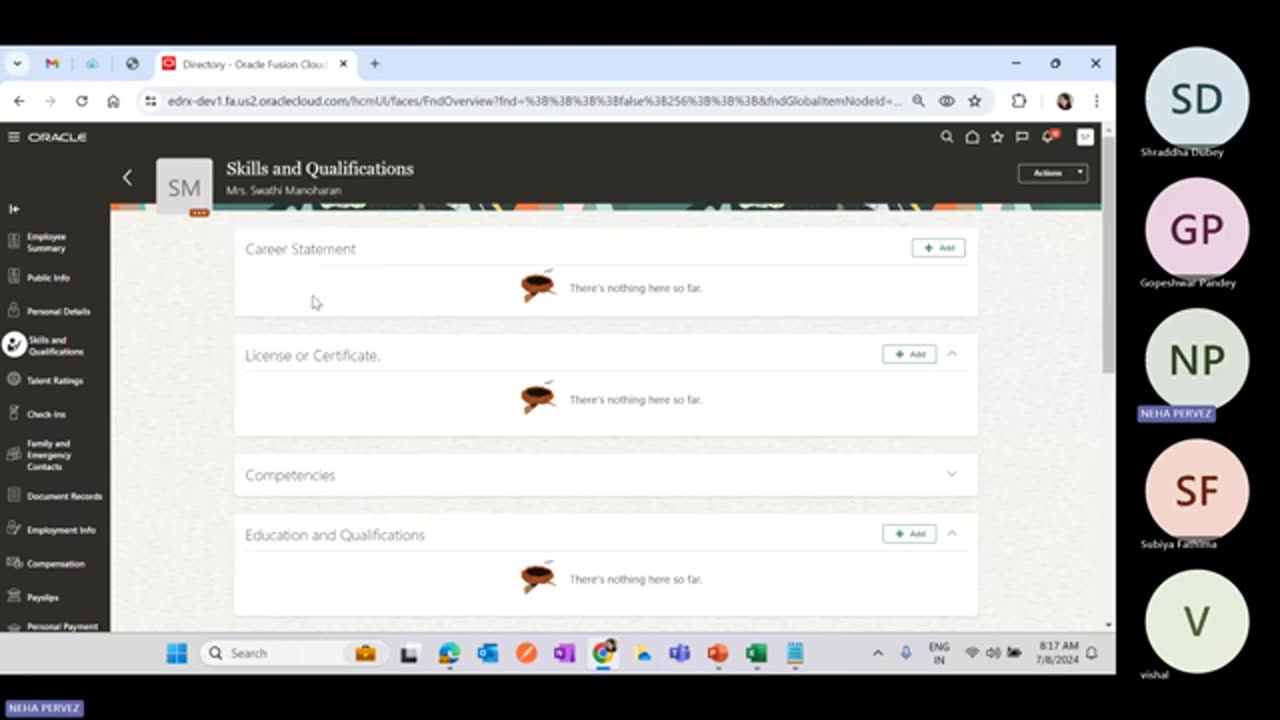The height and width of the screenshot is (720, 1280).
Task: Add a Career Statement
Action: pyautogui.click(x=938, y=248)
